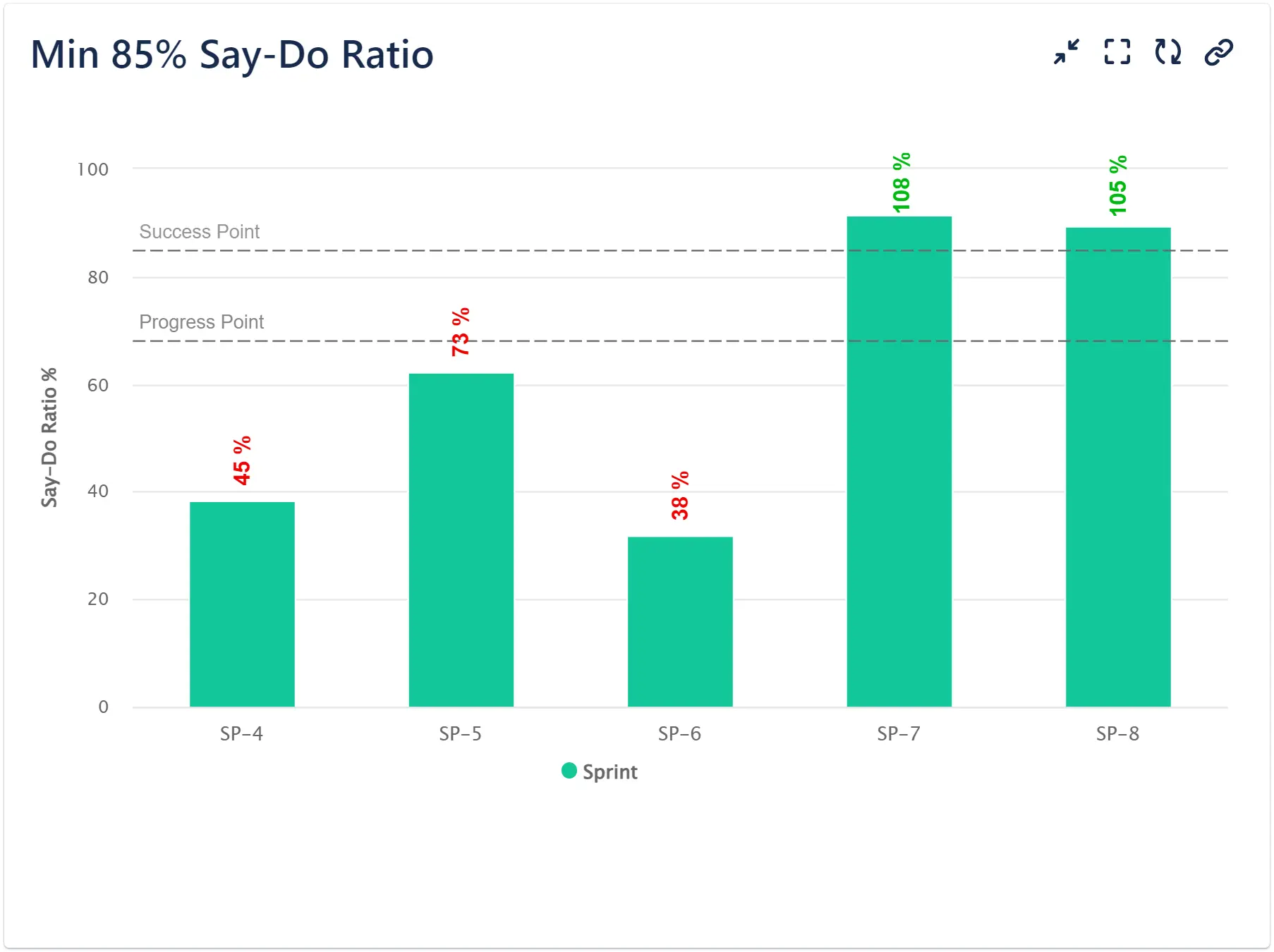Click the Success Point line label
1274x952 pixels.
pyautogui.click(x=200, y=232)
